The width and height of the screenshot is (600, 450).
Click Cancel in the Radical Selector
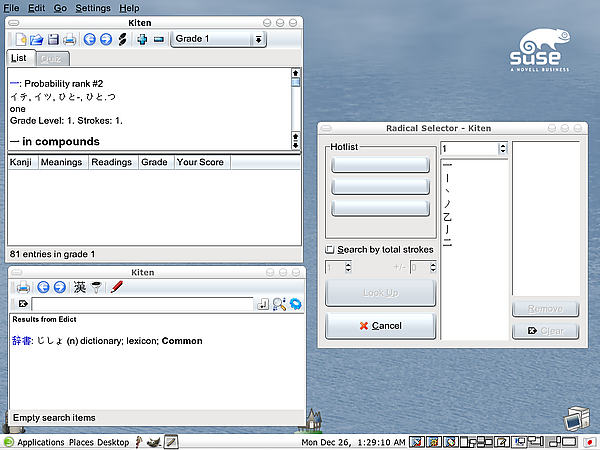coord(380,326)
